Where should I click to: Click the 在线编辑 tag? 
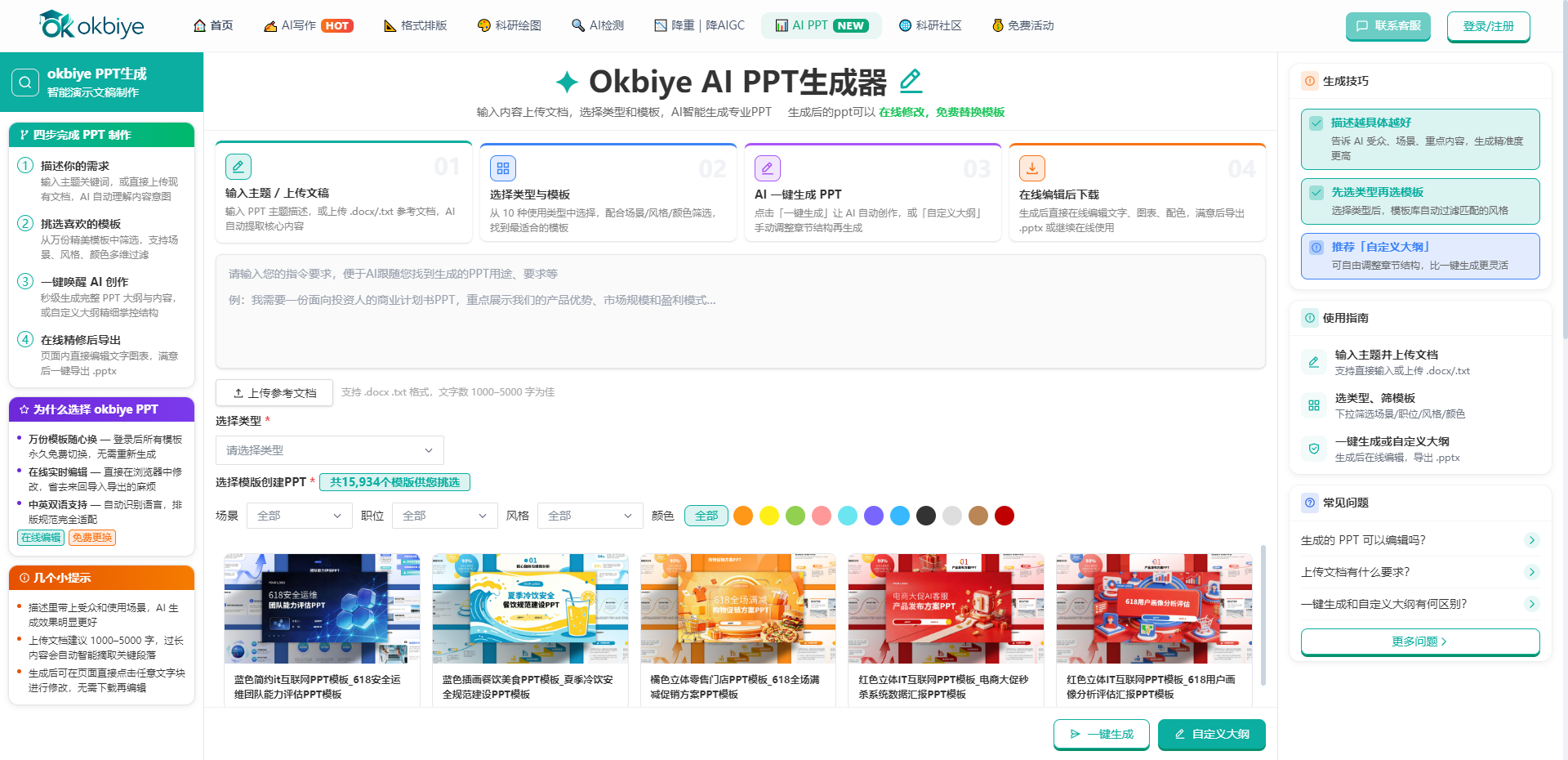41,538
